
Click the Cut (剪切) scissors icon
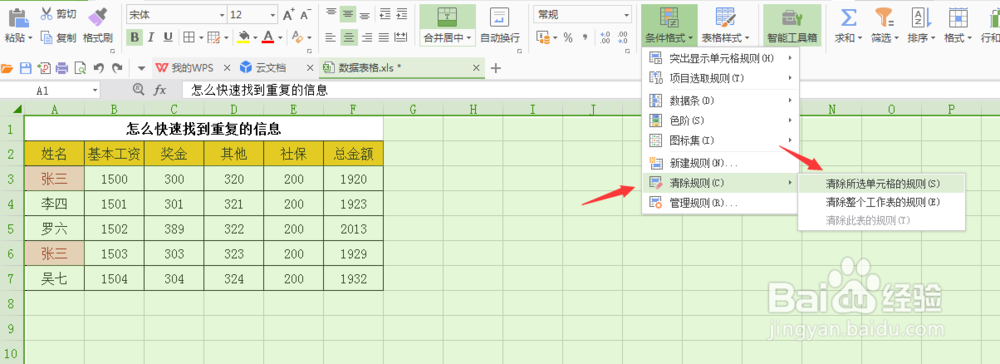47,13
